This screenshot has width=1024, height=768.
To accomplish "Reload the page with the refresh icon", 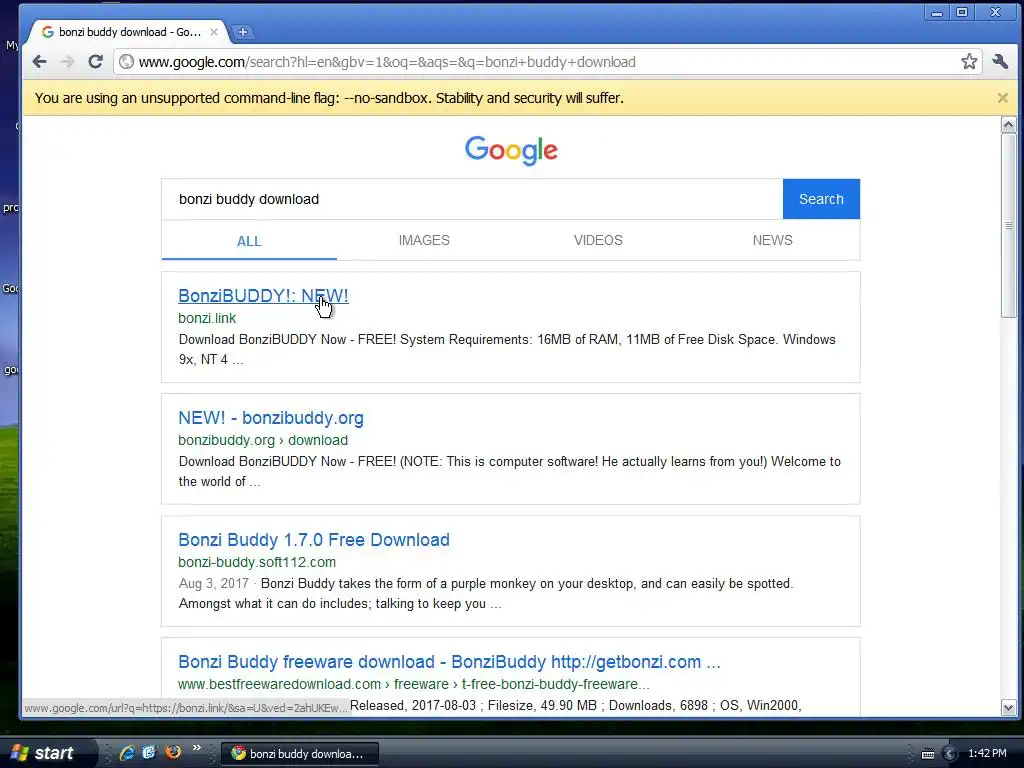I will tap(95, 62).
